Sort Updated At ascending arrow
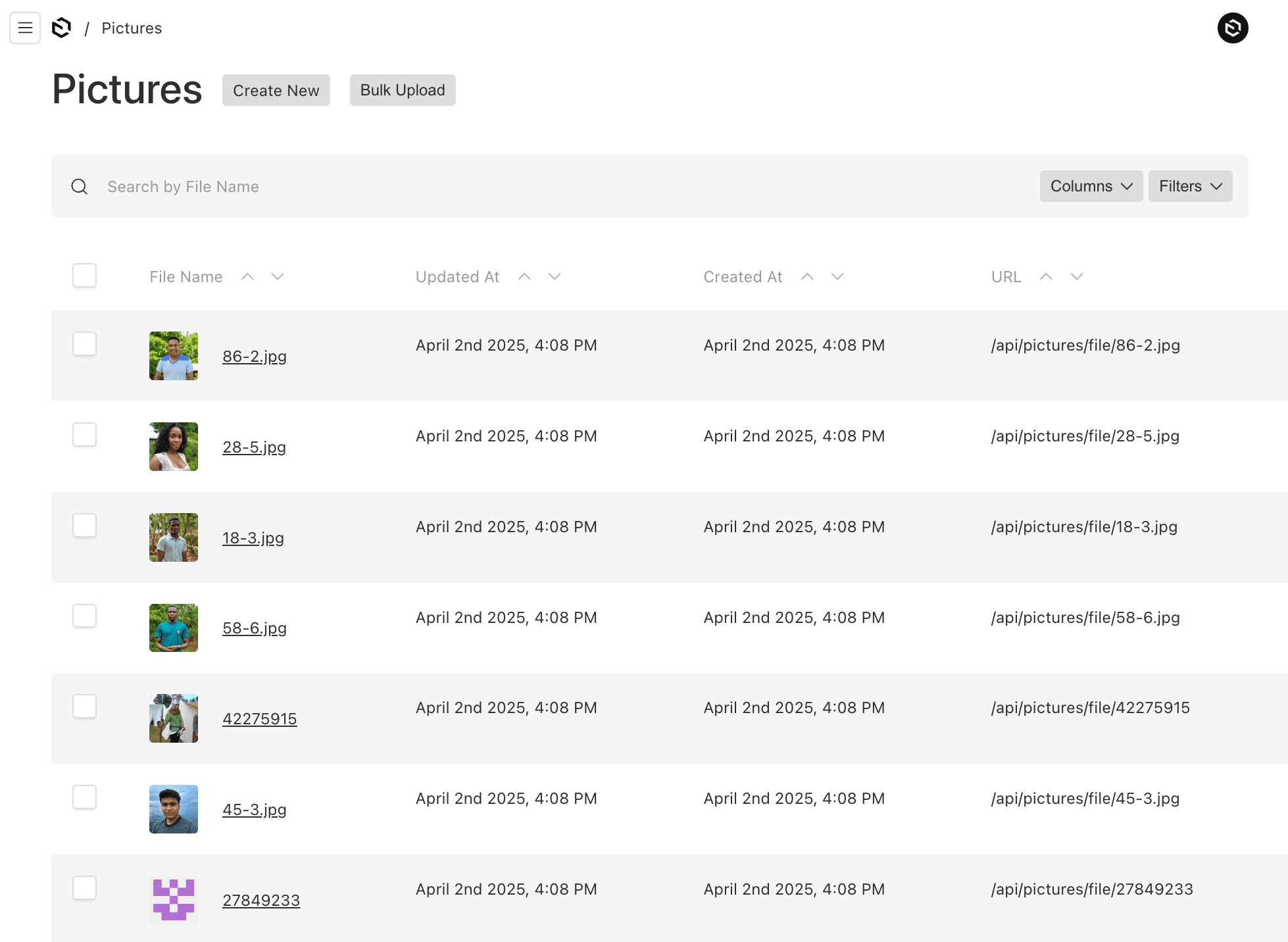The width and height of the screenshot is (1288, 942). pyautogui.click(x=524, y=277)
